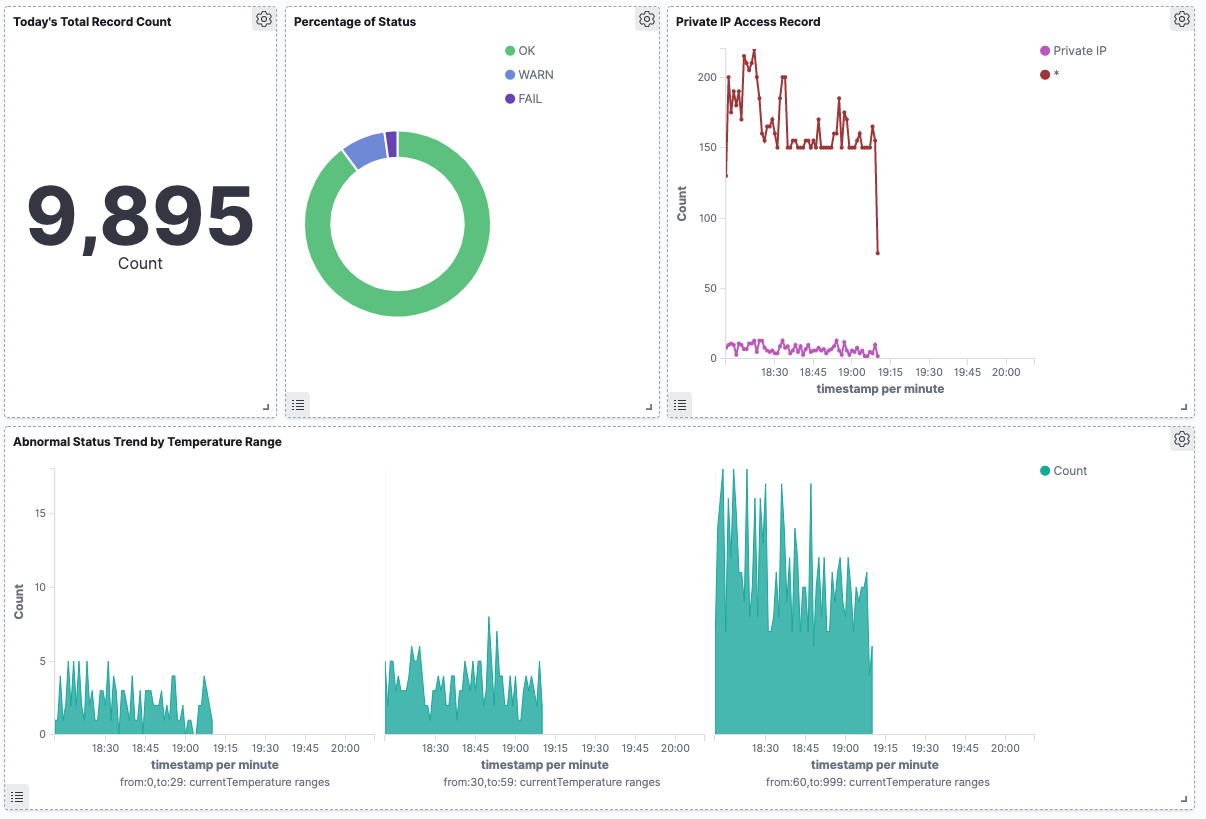Screen dimensions: 1206x819
Task: Open gear options on Abnormal Status Trend panel
Action: 1182,439
